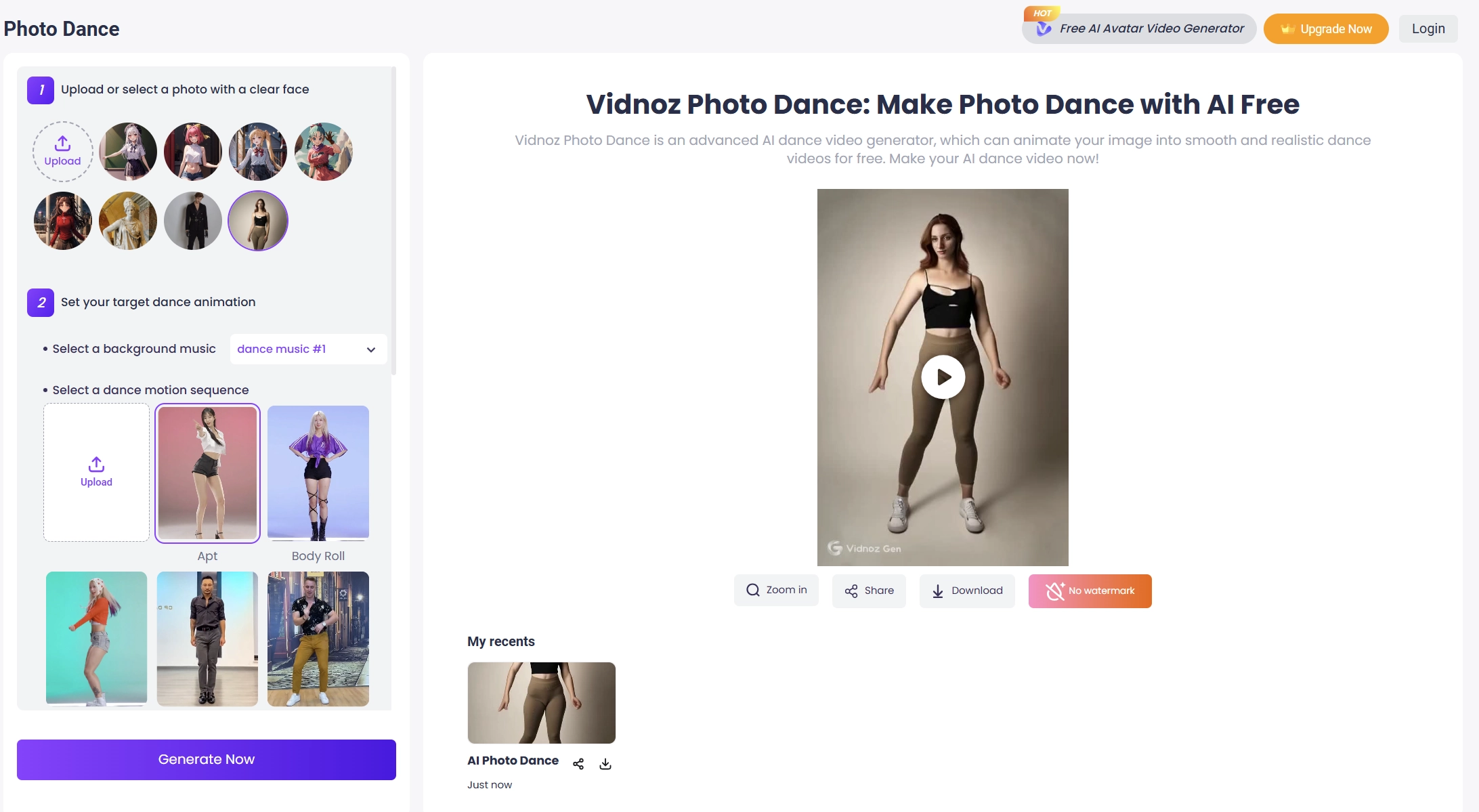This screenshot has height=812, width=1479.
Task: Select the Apt dance motion
Action: (207, 473)
